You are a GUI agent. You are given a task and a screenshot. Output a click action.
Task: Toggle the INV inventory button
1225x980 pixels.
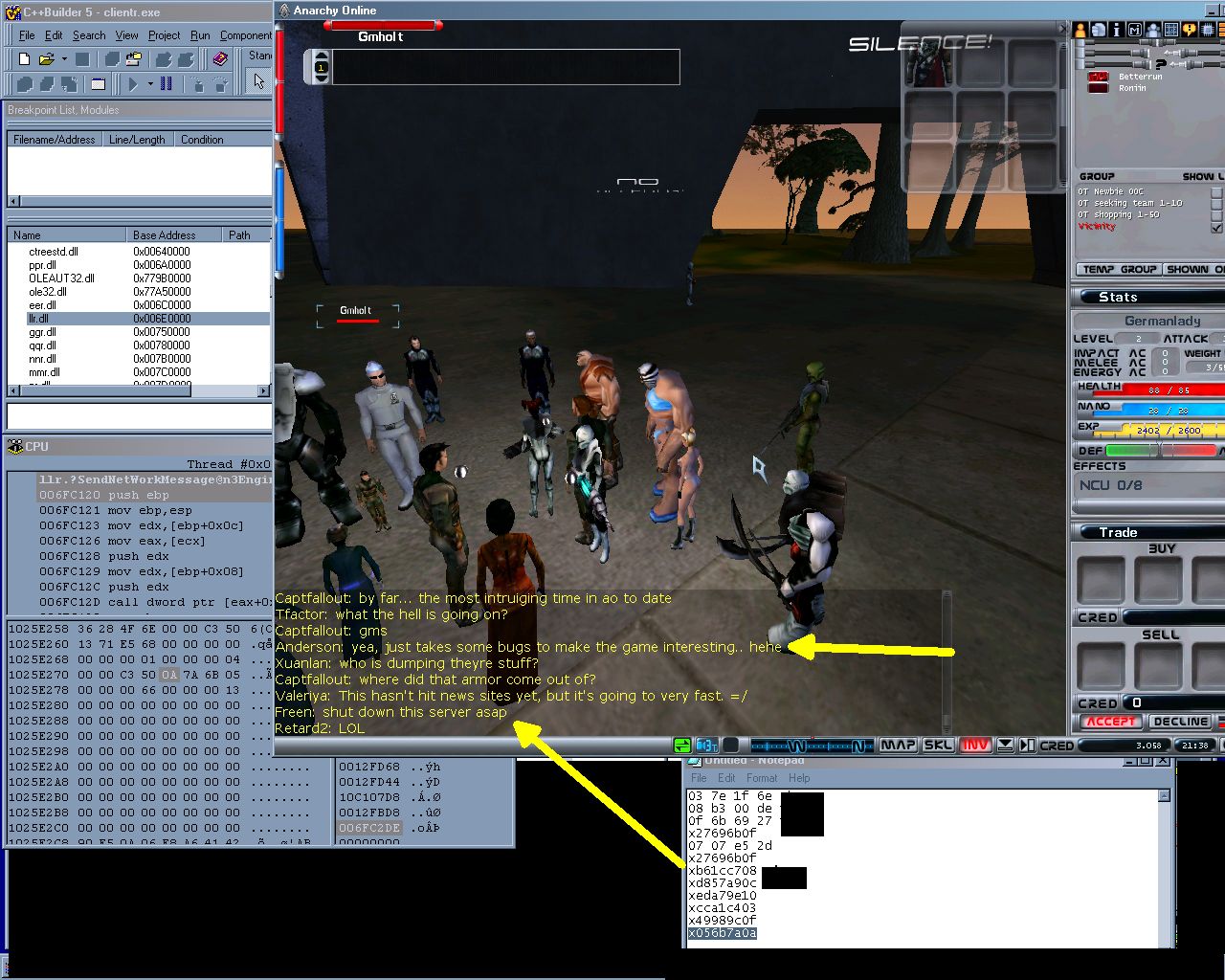click(975, 746)
